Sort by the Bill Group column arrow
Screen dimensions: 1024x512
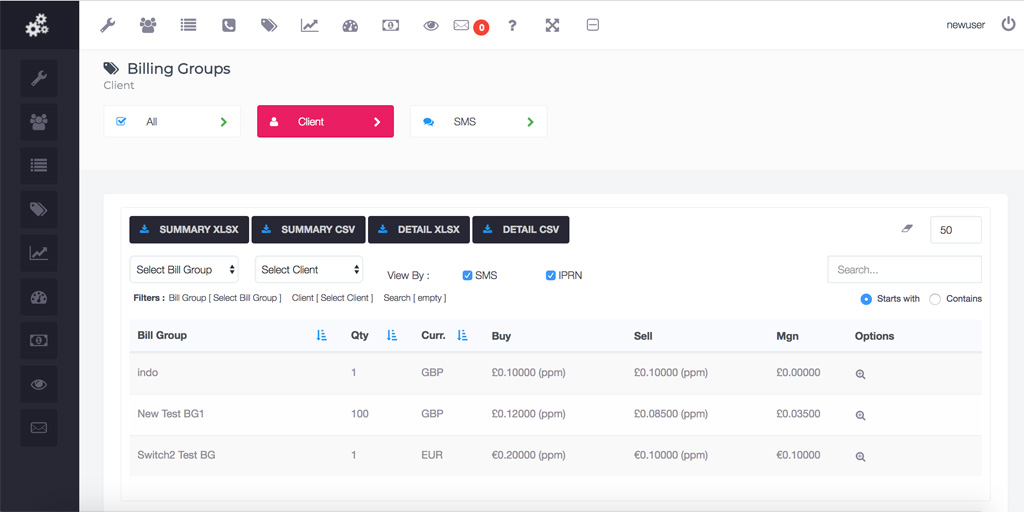point(321,336)
